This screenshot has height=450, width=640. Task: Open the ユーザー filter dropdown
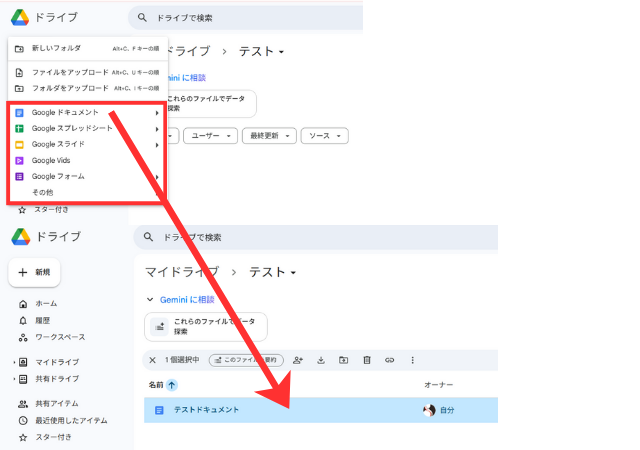214,135
